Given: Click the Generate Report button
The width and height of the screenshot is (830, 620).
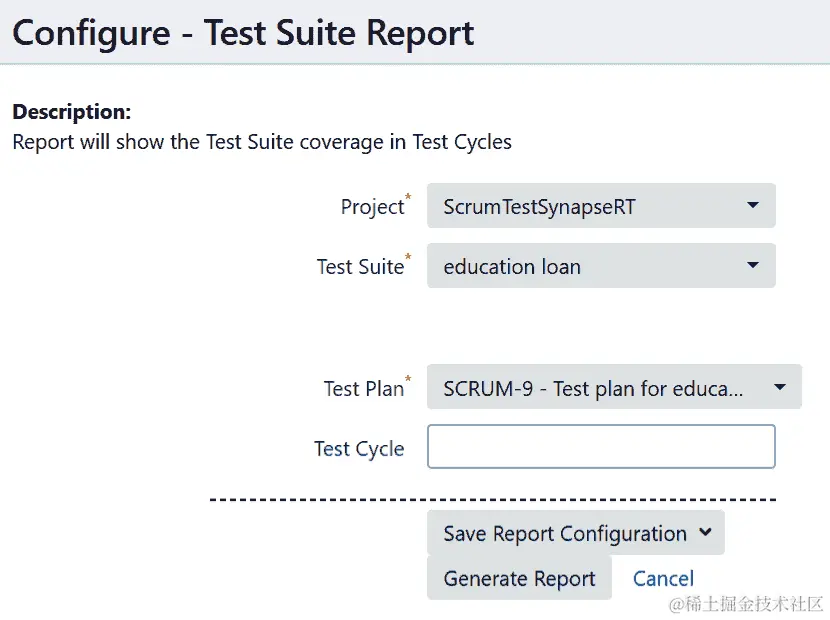Looking at the screenshot, I should pyautogui.click(x=519, y=579).
